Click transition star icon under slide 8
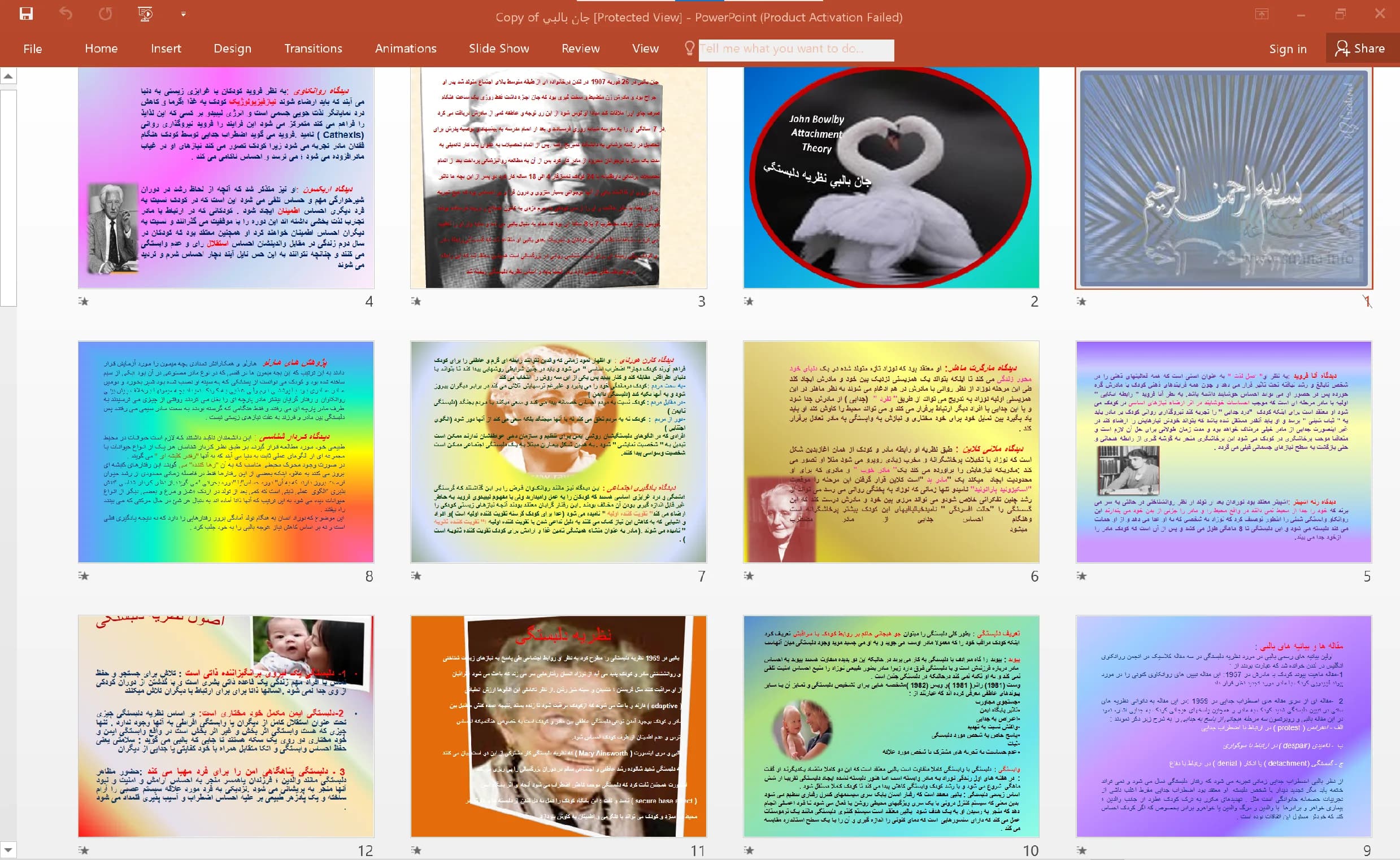Screen dimensions: 1400x860 [84, 576]
